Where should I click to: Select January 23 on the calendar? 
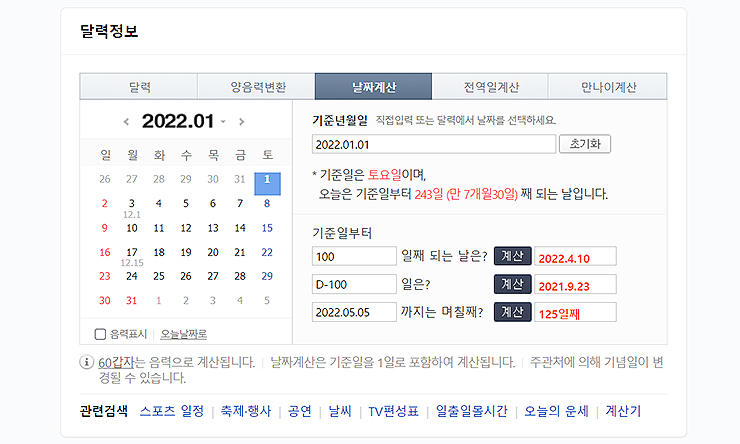(105, 276)
